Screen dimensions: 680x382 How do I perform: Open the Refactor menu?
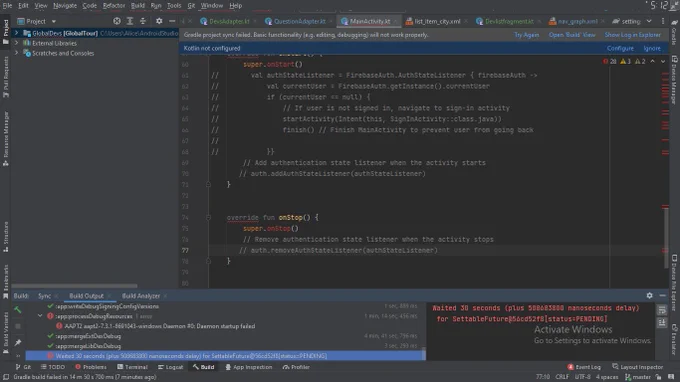(114, 6)
